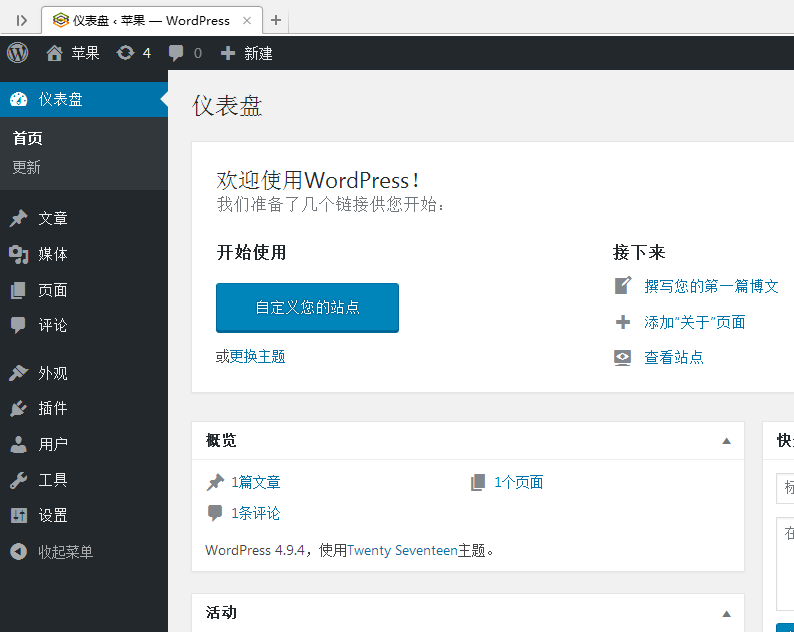The image size is (794, 632).
Task: Open the 1个页面 link
Action: pyautogui.click(x=519, y=482)
